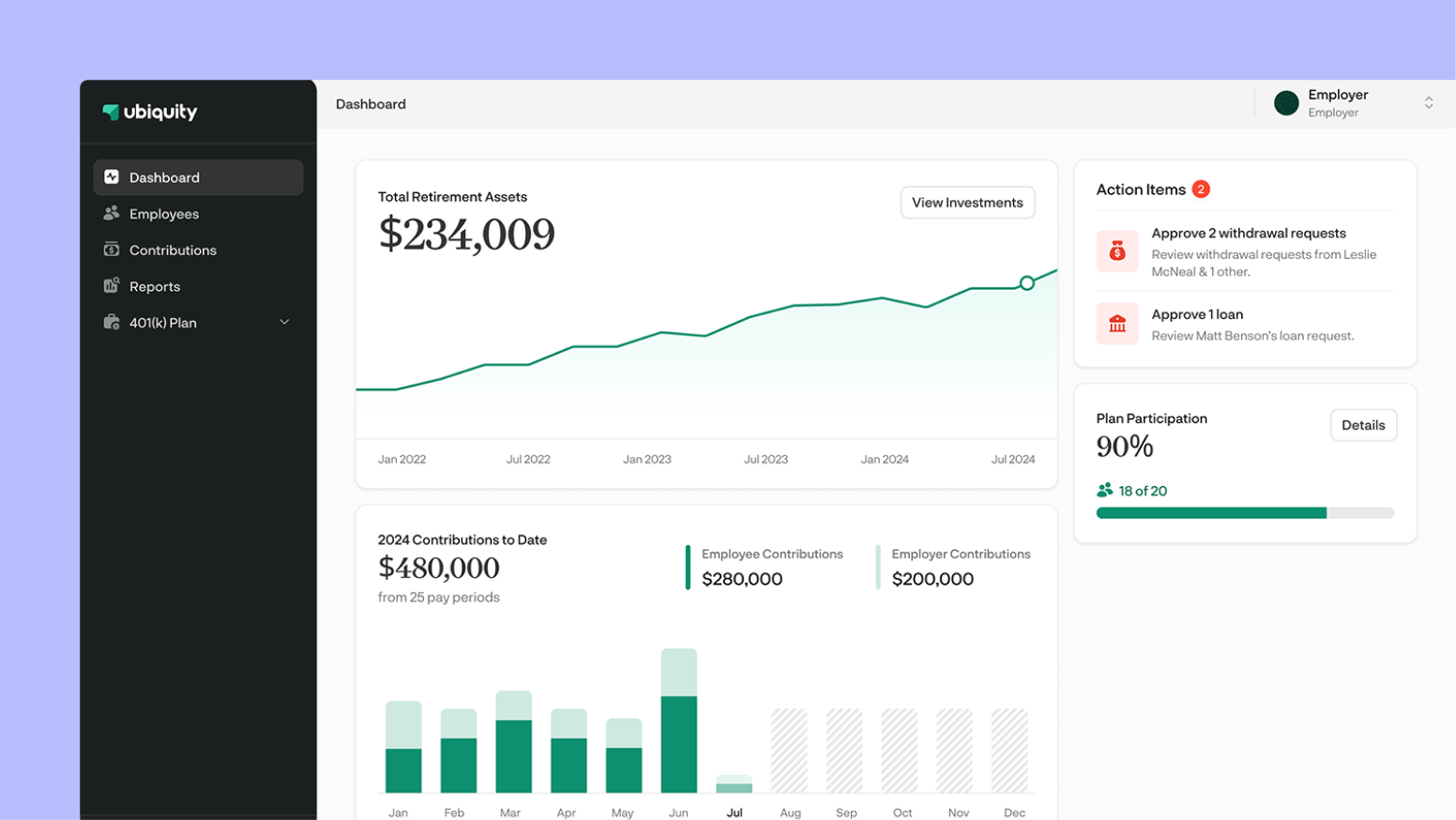Click the bank icon beside Approve 1 loan
This screenshot has width=1456, height=820.
pos(1117,323)
